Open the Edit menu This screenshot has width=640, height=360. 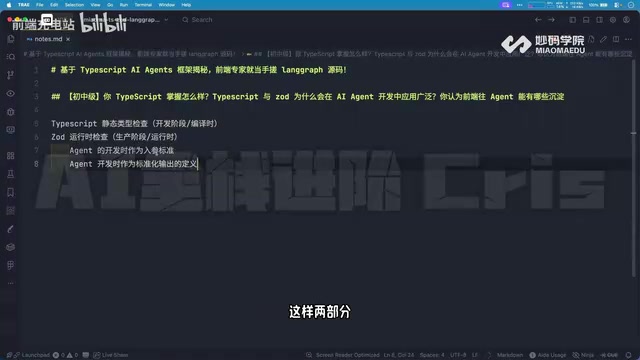54,5
